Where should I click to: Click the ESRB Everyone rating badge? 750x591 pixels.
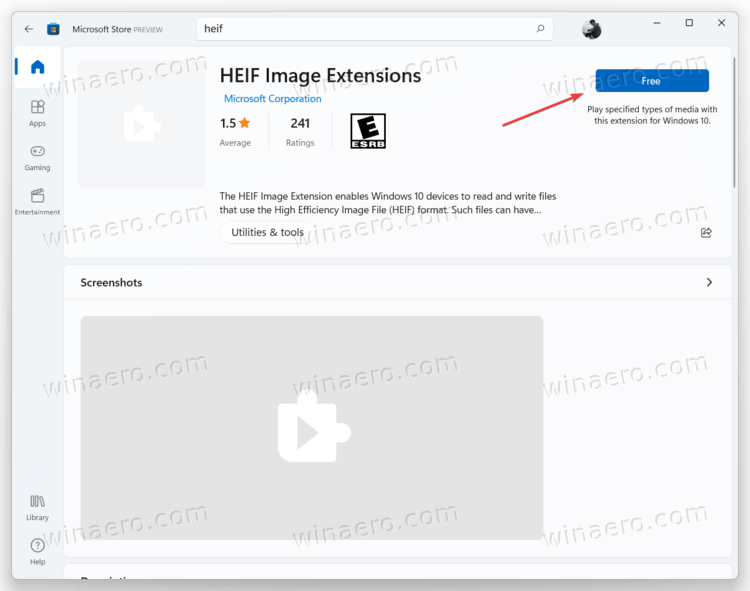click(368, 131)
